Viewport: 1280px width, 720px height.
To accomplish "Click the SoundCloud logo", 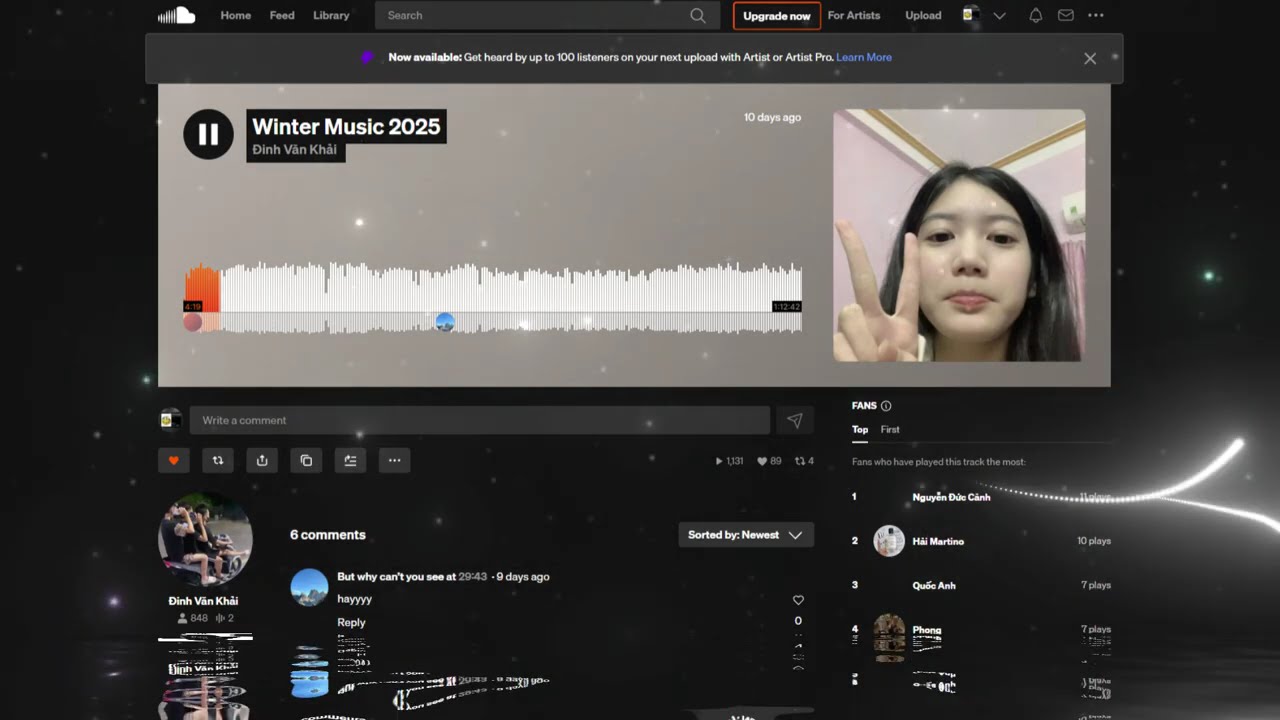I will [176, 15].
